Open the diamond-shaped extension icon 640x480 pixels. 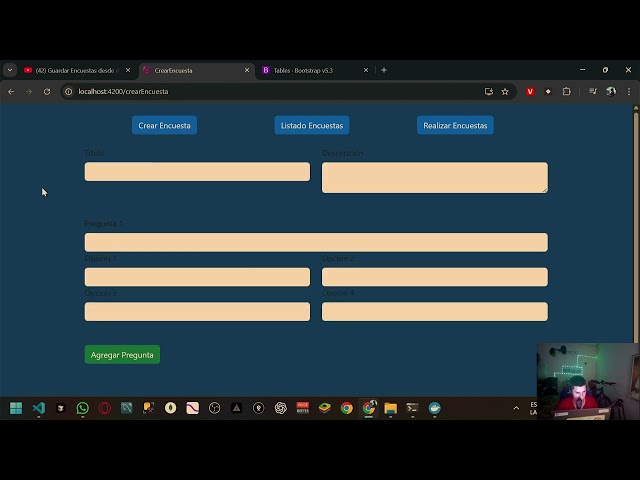pyautogui.click(x=548, y=92)
